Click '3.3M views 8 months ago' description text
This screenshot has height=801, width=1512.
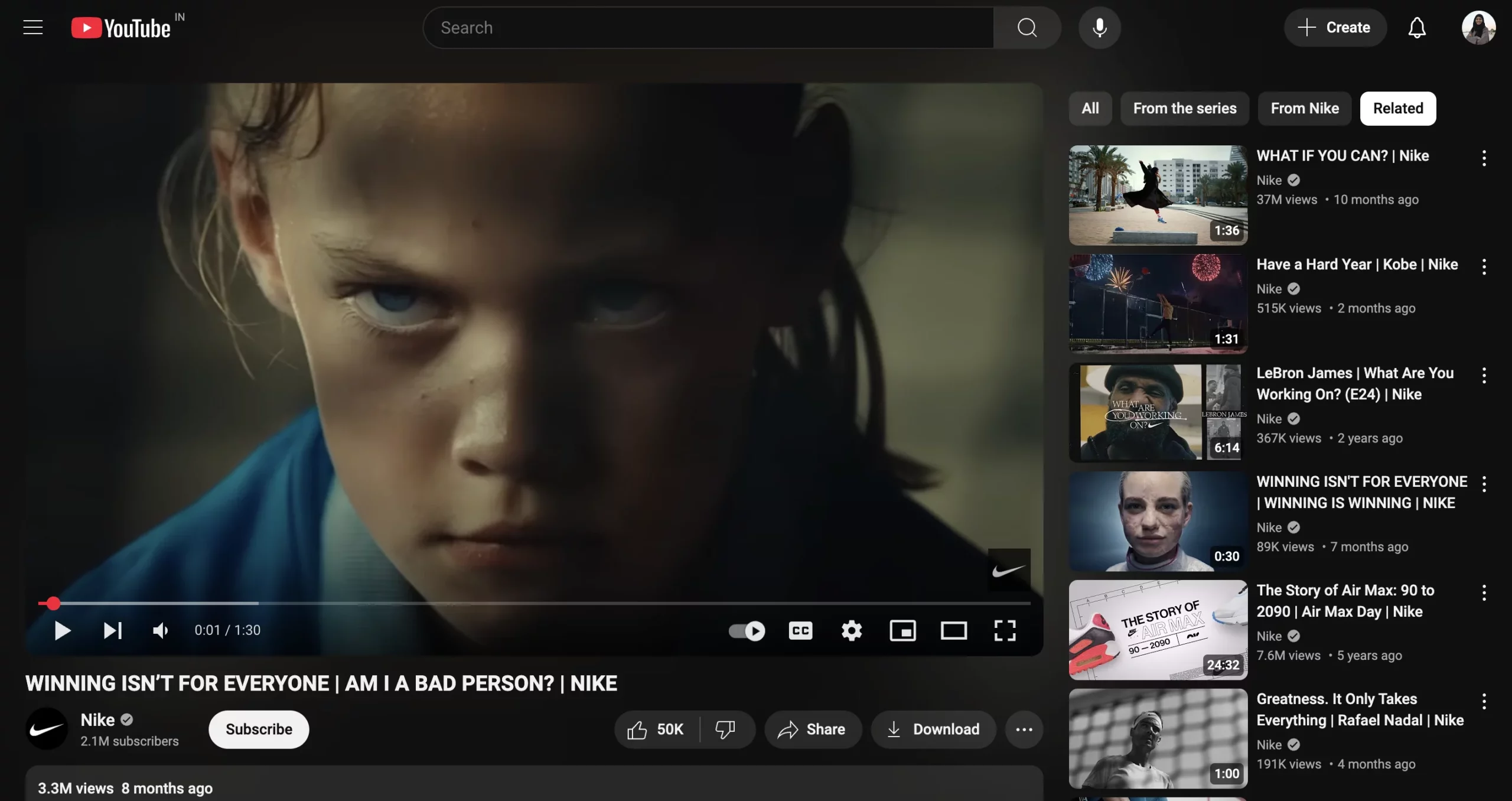click(125, 789)
